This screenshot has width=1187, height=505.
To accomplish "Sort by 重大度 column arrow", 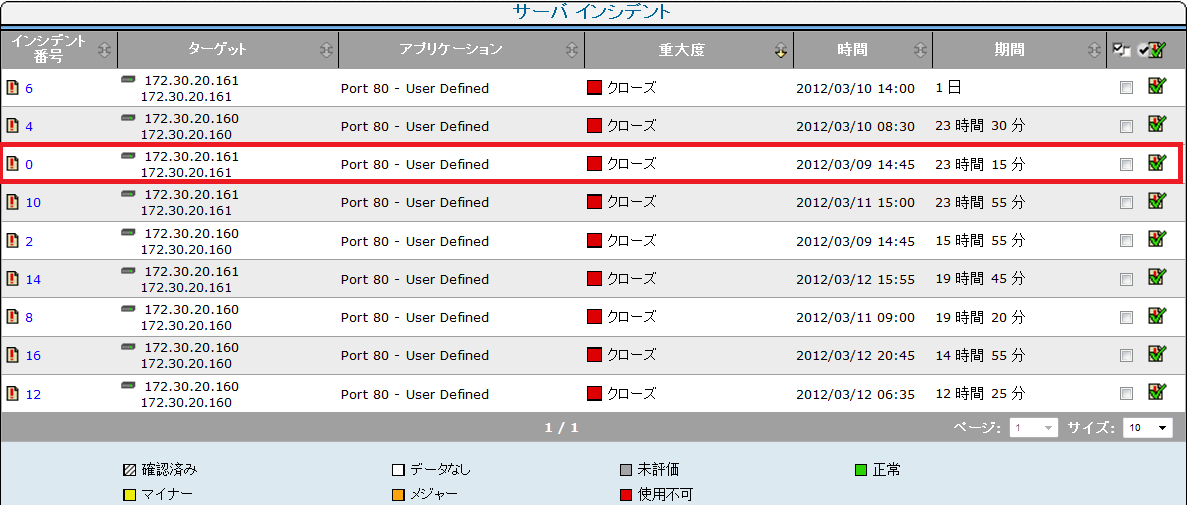I will pos(780,50).
